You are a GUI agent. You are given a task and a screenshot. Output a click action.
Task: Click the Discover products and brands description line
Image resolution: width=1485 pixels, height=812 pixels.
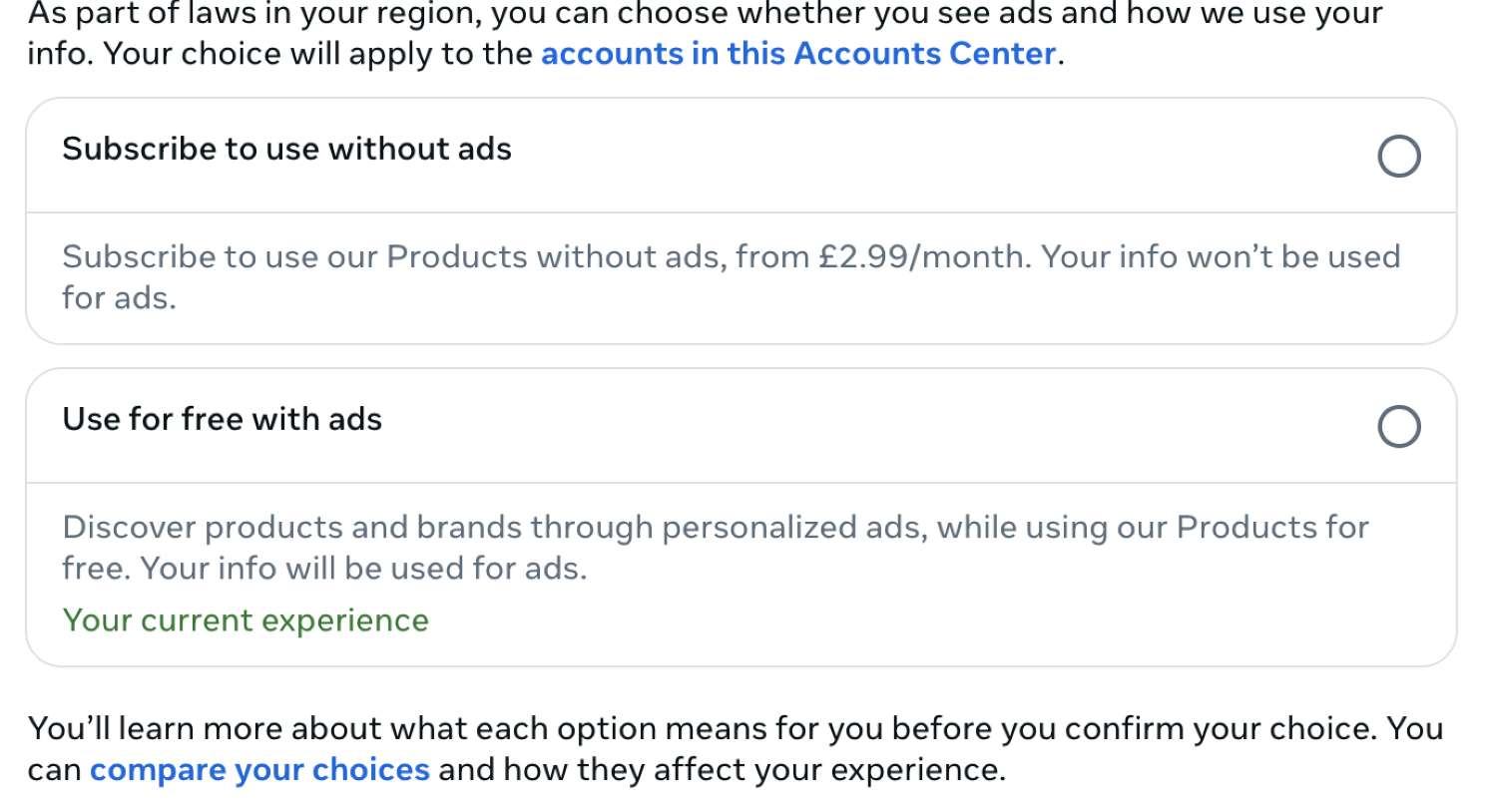(399, 528)
